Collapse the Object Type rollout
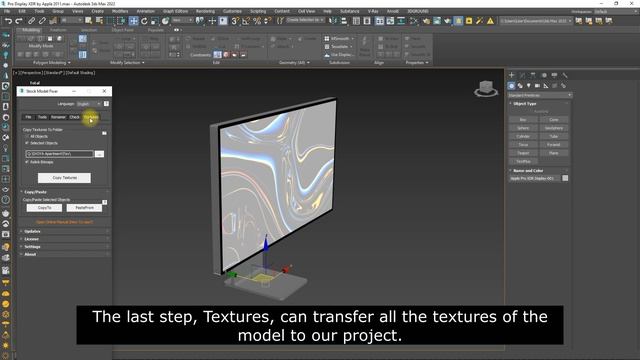The height and width of the screenshot is (360, 640). pos(539,104)
